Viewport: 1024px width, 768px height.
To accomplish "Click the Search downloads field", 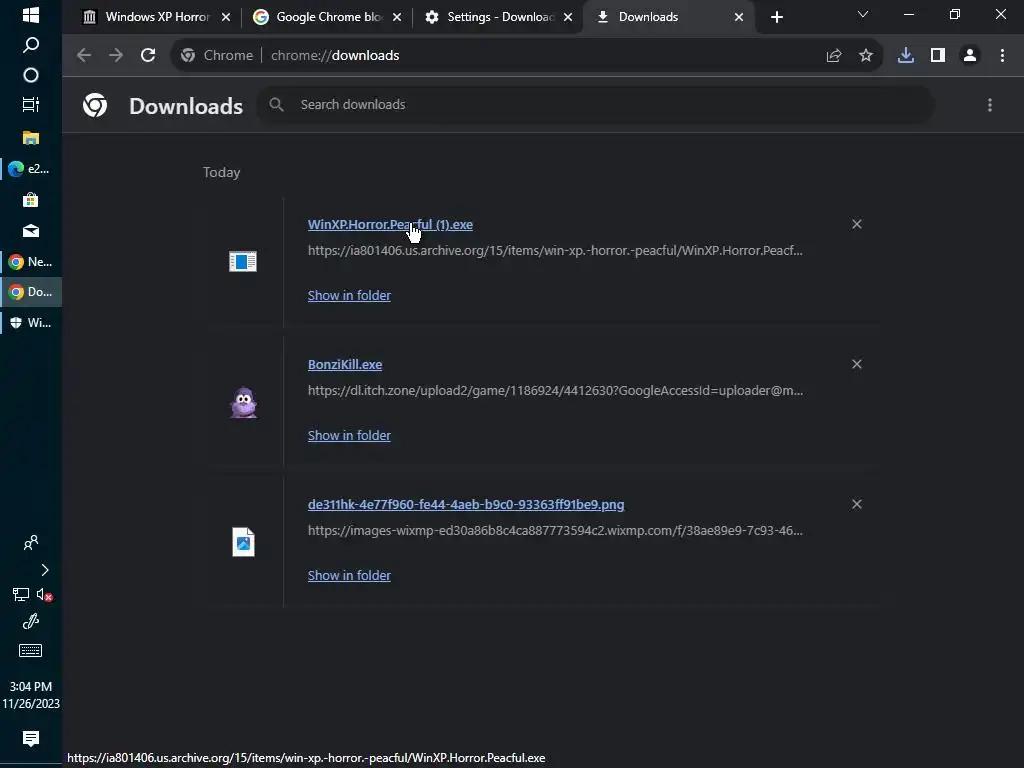I will [596, 104].
